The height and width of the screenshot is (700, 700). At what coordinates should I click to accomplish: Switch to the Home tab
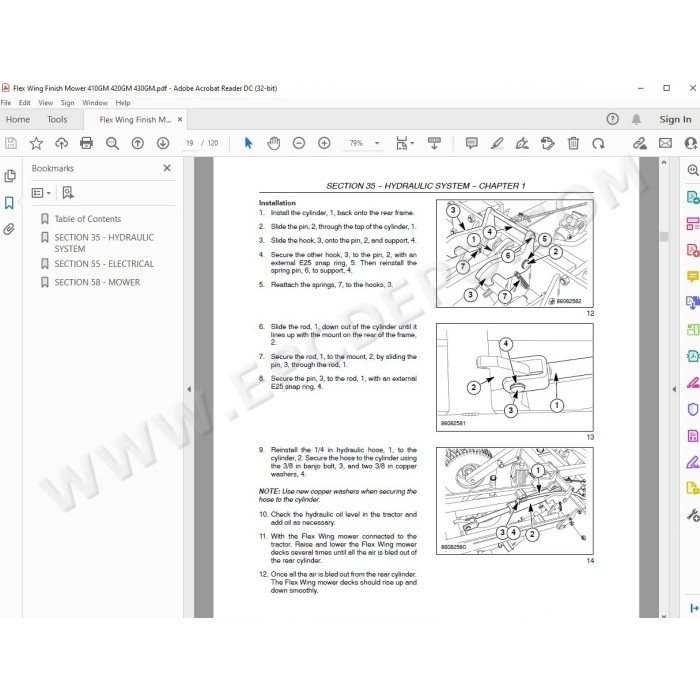[18, 120]
